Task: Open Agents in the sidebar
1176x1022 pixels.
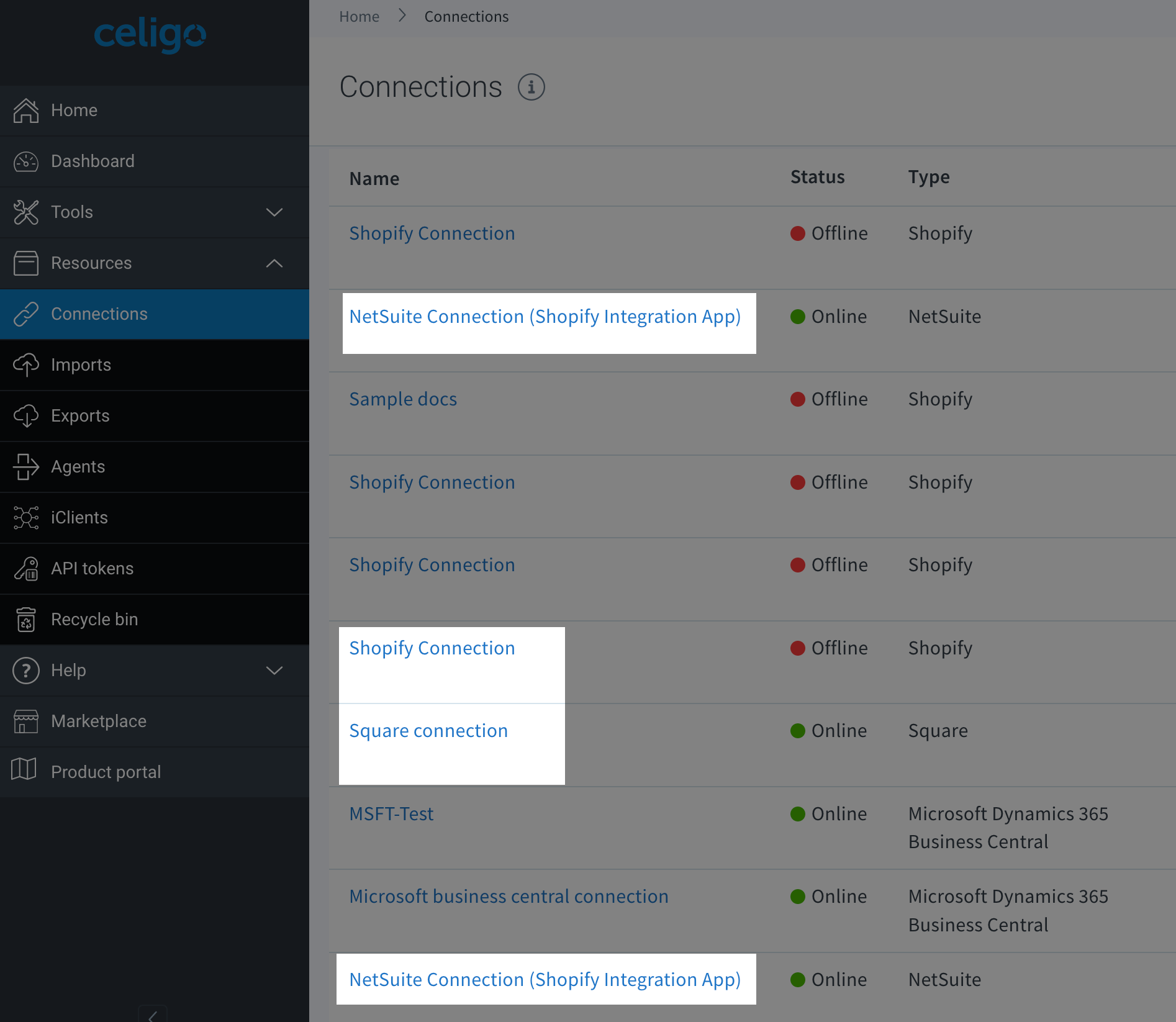Action: (155, 467)
